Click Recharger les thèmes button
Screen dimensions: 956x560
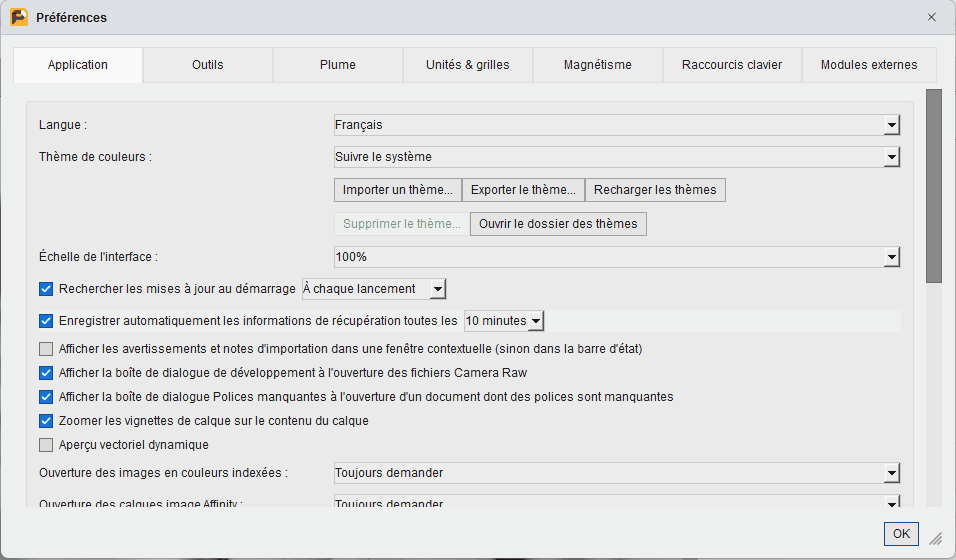[x=655, y=190]
